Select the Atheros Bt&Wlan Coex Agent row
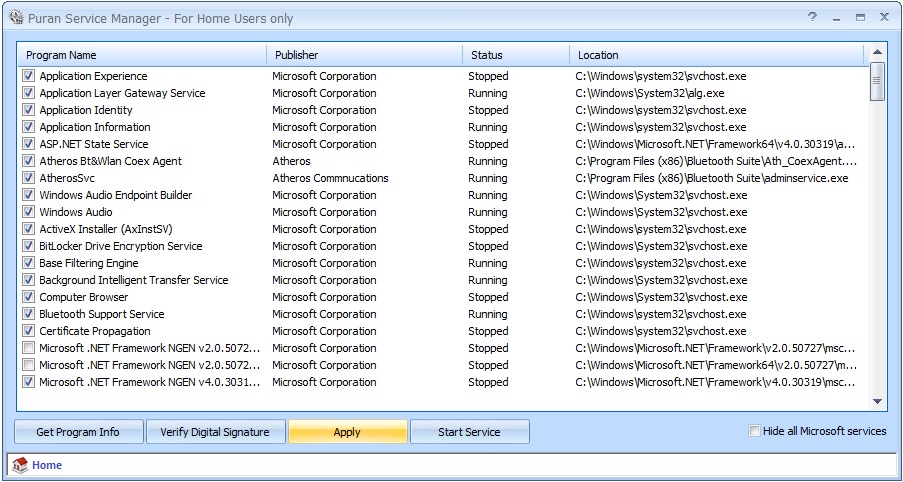This screenshot has height=482, width=903. coord(443,161)
